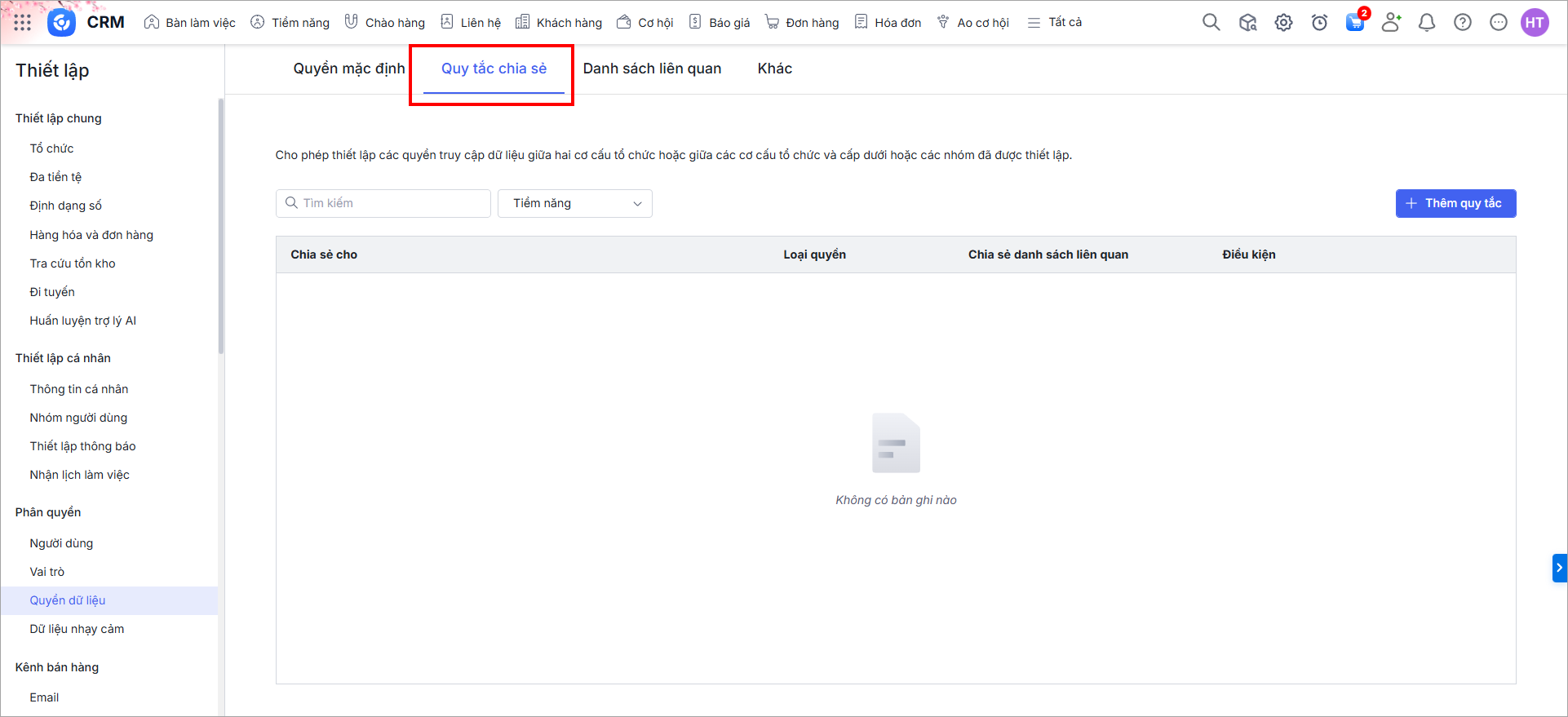Click the sidebar vertical scrollbar
This screenshot has height=717, width=1568.
point(220,228)
